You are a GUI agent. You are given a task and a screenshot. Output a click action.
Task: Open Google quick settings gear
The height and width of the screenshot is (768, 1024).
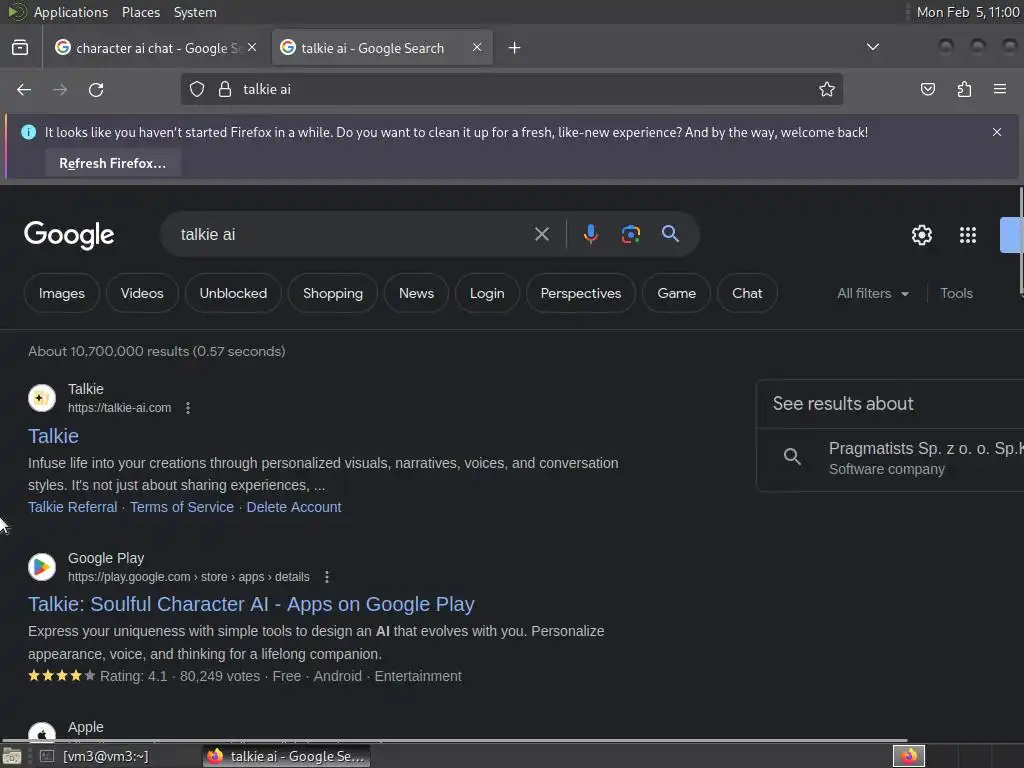tap(921, 235)
